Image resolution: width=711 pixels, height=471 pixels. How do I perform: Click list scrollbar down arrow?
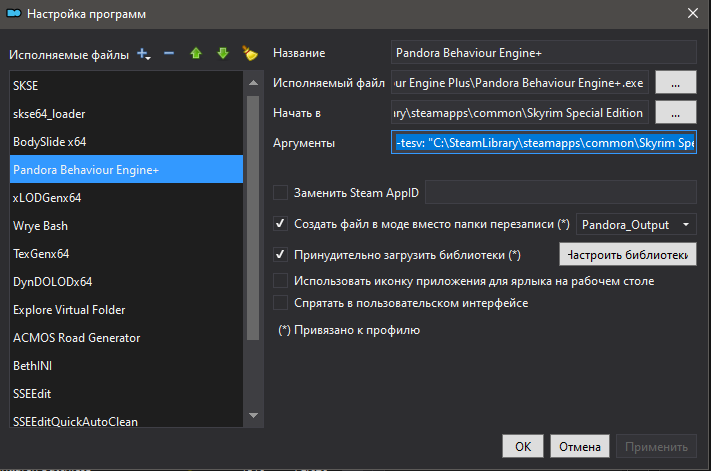click(x=253, y=415)
